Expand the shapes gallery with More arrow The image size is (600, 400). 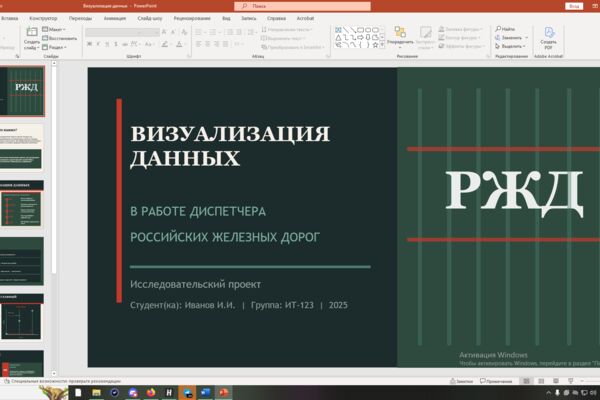(382, 44)
